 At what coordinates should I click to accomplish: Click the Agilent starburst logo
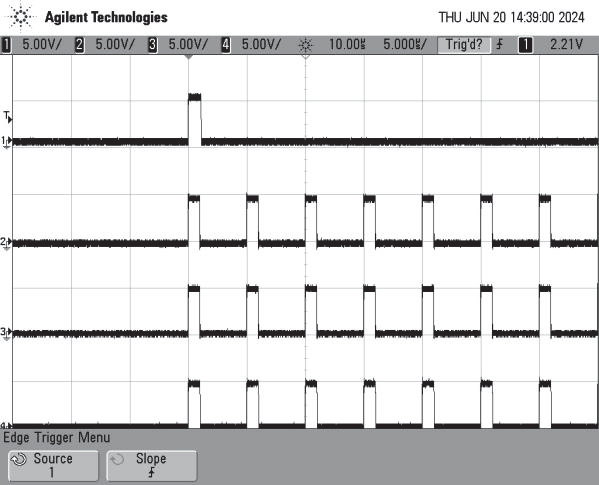(21, 17)
